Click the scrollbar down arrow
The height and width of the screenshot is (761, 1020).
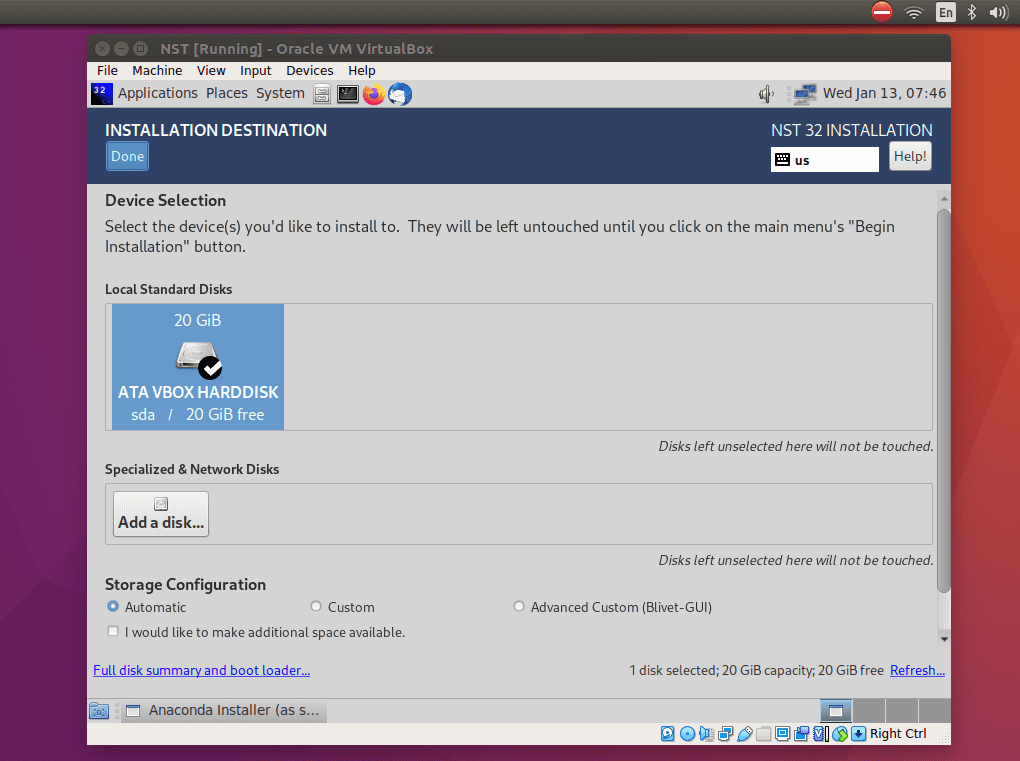pos(942,638)
